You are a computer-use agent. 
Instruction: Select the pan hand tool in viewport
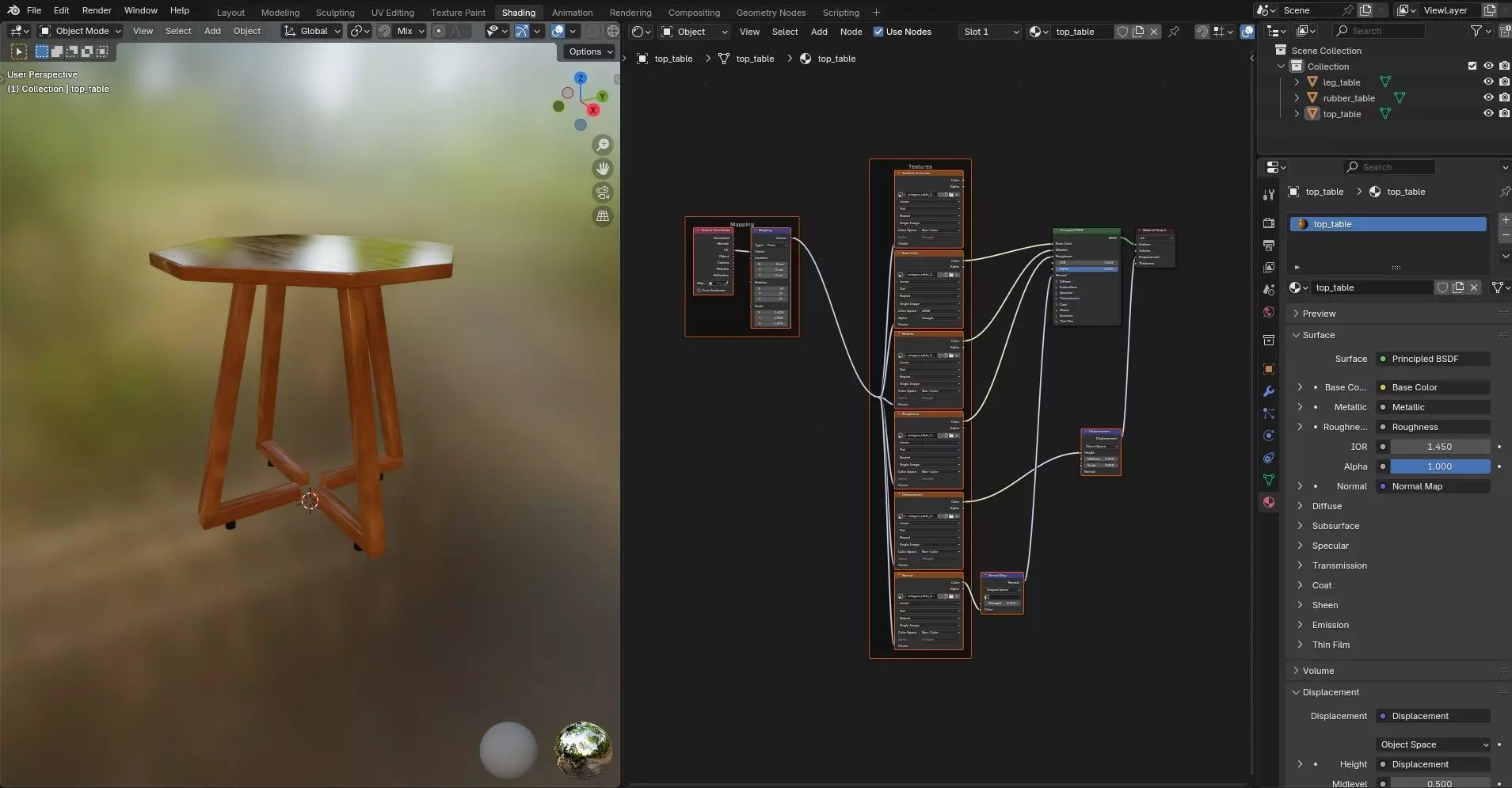click(x=603, y=169)
